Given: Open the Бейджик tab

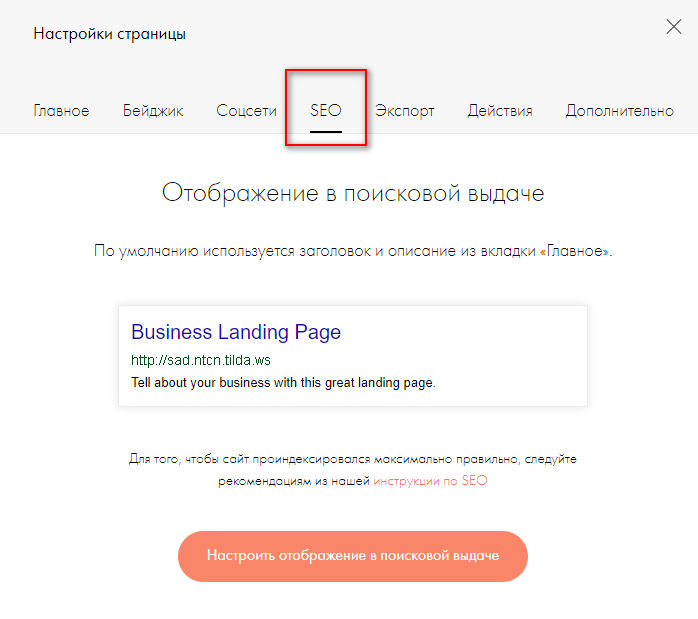Looking at the screenshot, I should [x=153, y=111].
